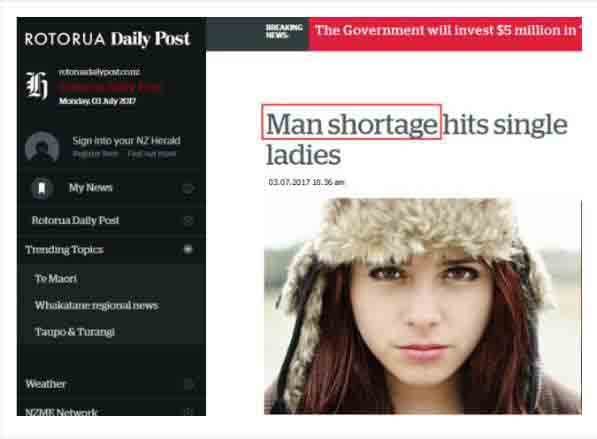Click the user profile avatar icon
This screenshot has height=439, width=597.
42,146
